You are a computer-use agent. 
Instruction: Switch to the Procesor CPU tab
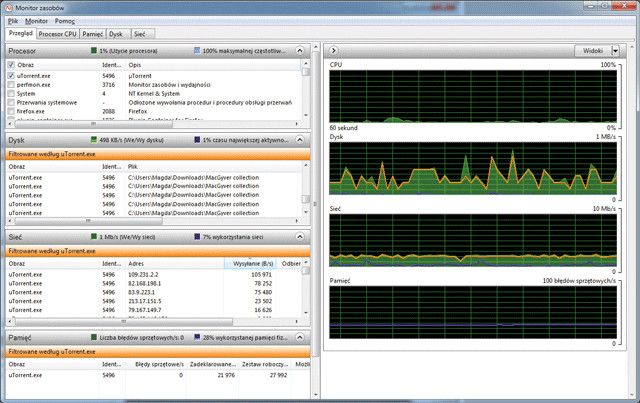coord(58,34)
